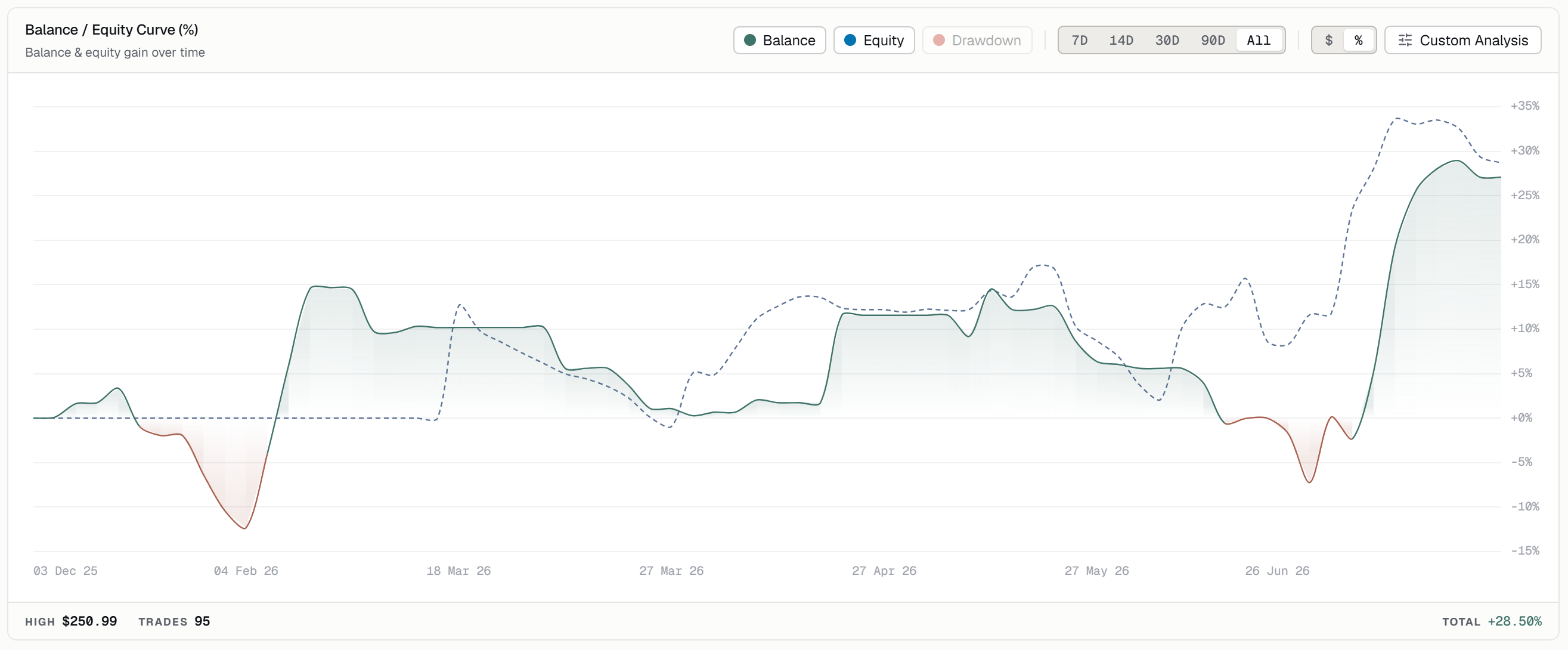The height and width of the screenshot is (650, 1568).
Task: Click the 27 May 26 axis label
Action: 1097,571
